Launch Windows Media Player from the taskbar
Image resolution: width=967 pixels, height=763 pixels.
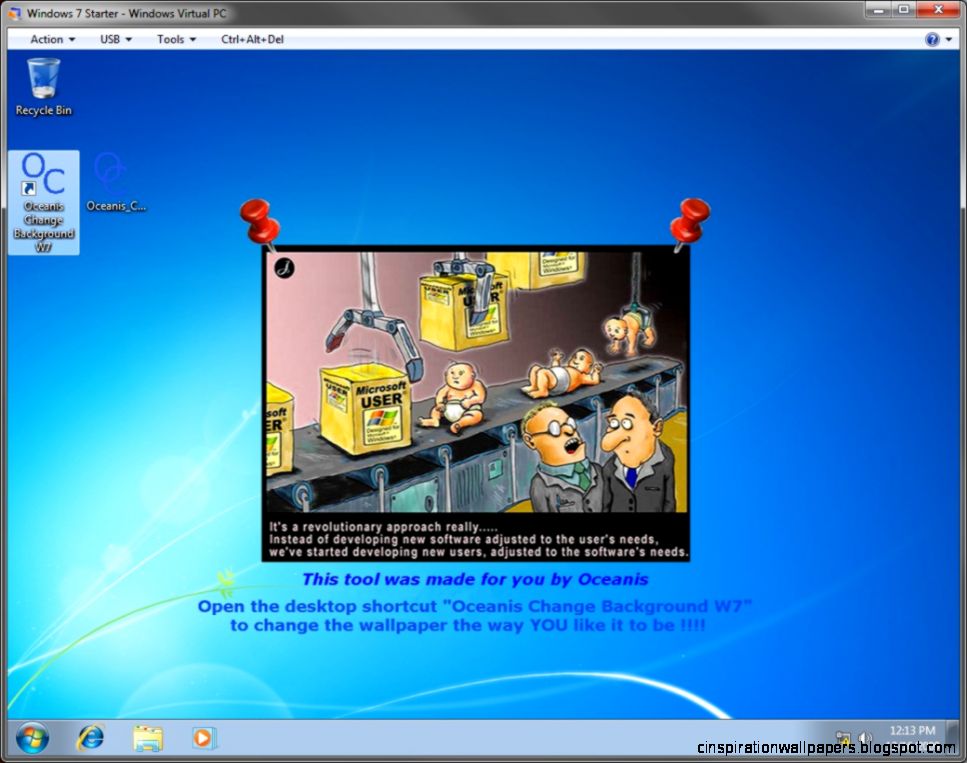203,737
